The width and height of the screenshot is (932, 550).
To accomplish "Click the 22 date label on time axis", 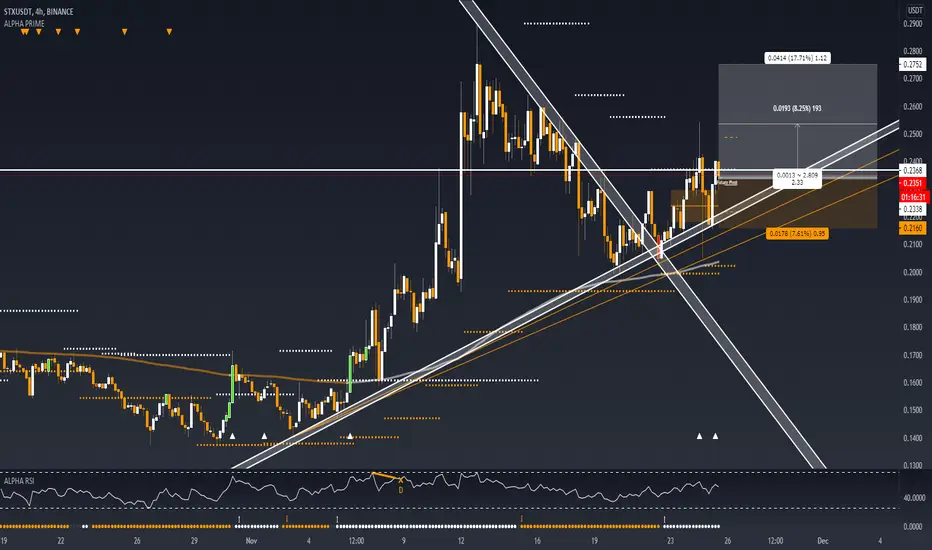I will point(61,540).
